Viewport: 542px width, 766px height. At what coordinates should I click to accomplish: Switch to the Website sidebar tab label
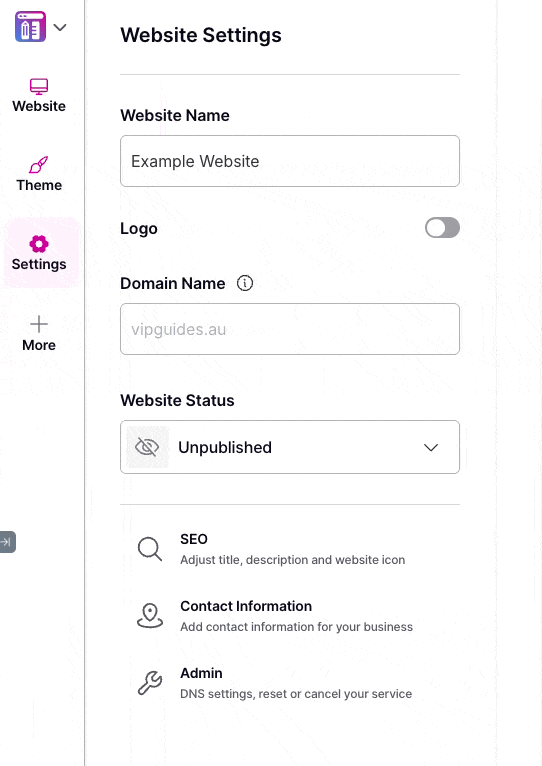pos(39,106)
